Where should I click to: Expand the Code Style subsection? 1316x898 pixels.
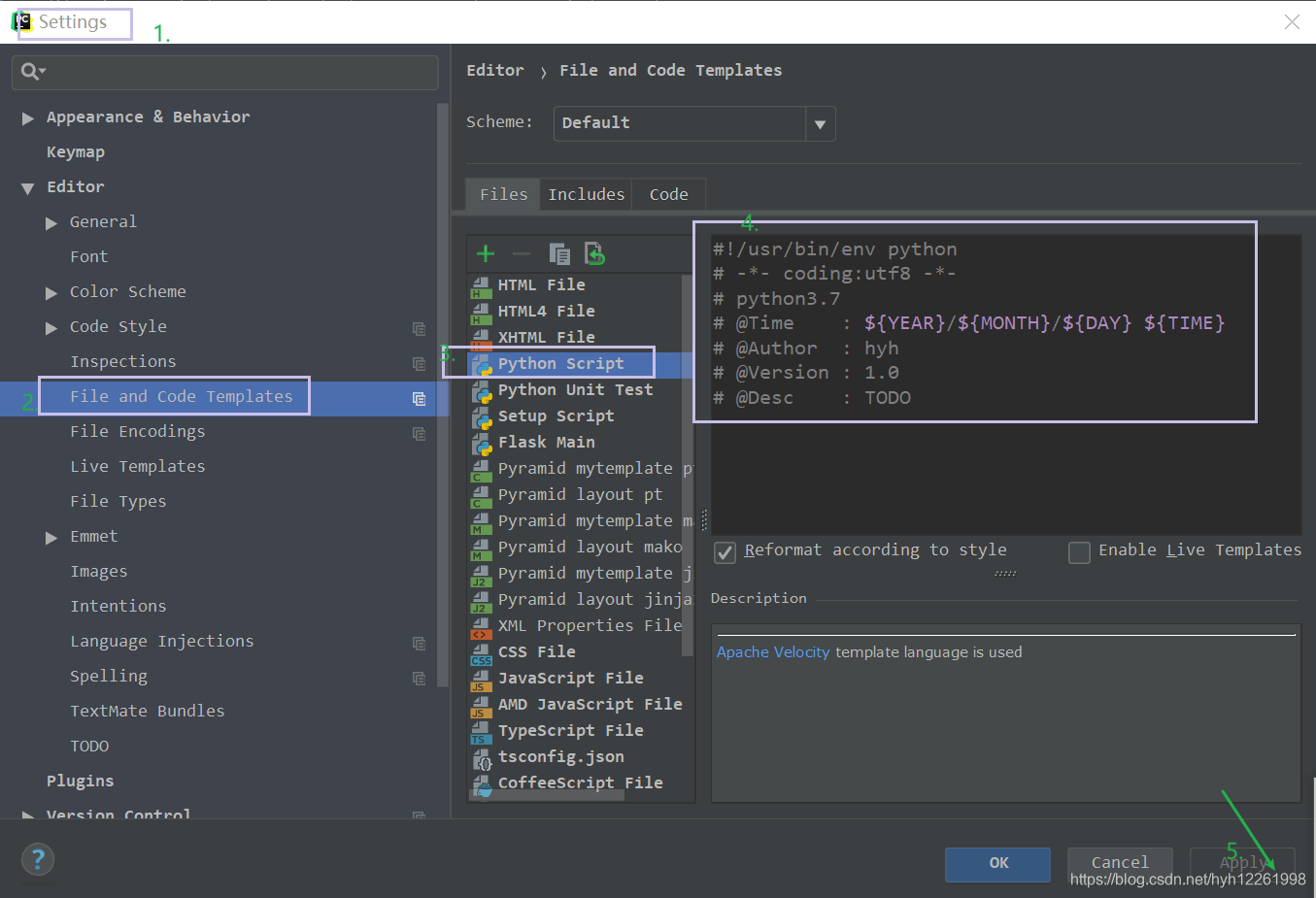coord(51,328)
